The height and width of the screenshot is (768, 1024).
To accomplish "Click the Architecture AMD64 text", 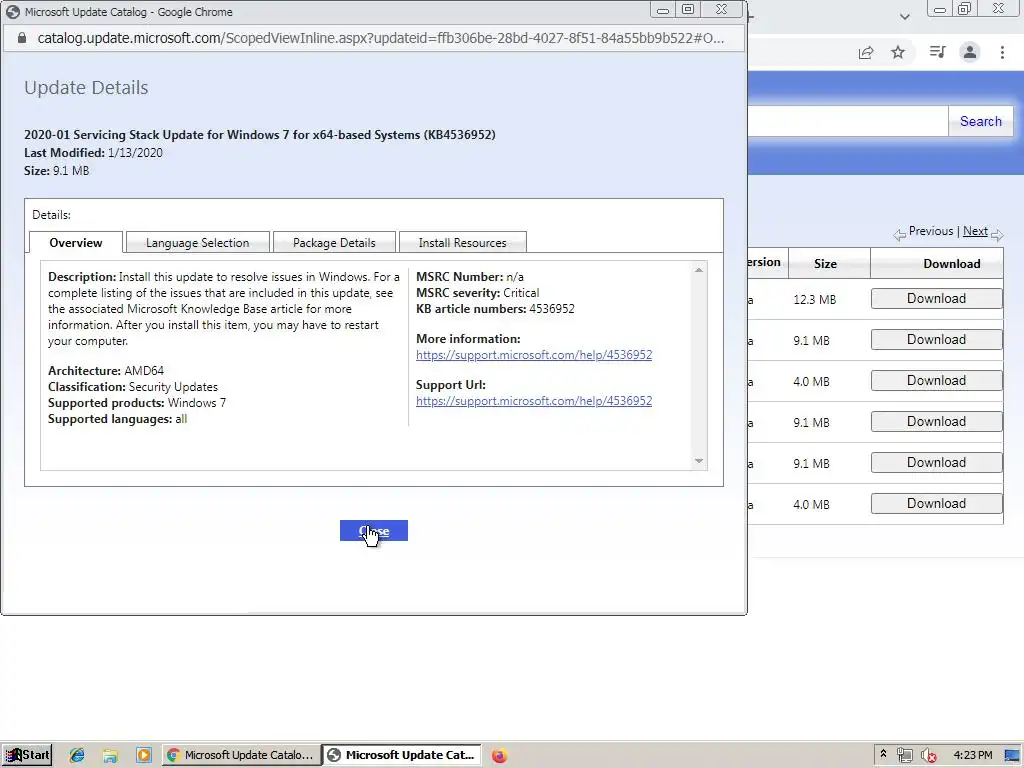I will point(106,370).
